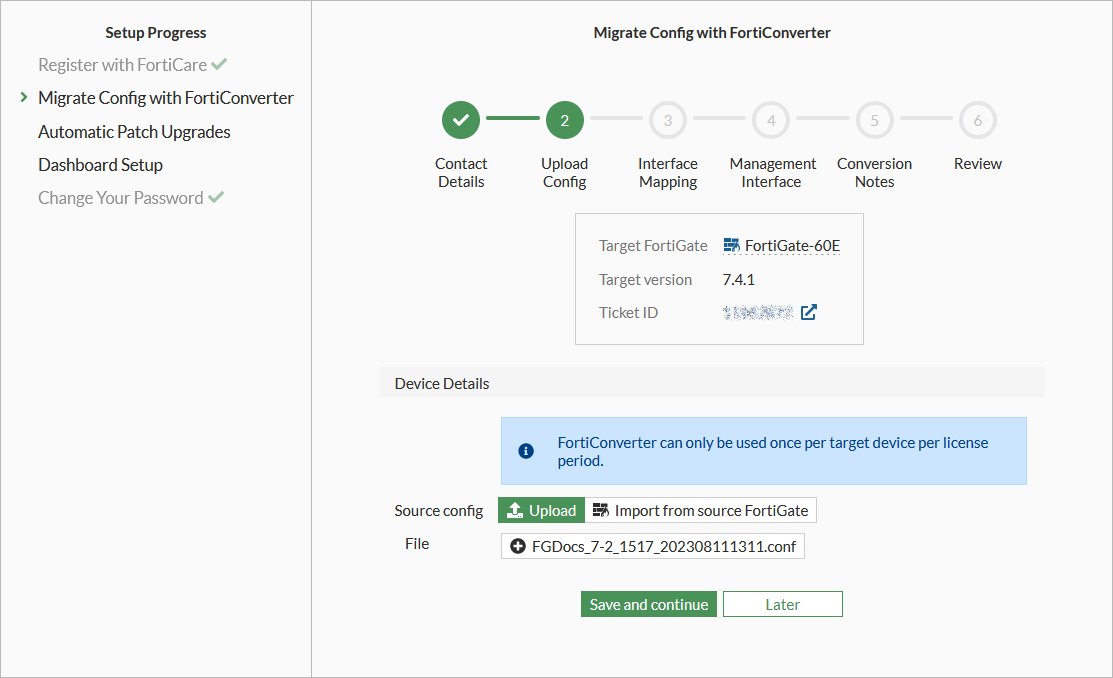1113x678 pixels.
Task: Jump to step 6 Review
Action: pyautogui.click(x=977, y=121)
